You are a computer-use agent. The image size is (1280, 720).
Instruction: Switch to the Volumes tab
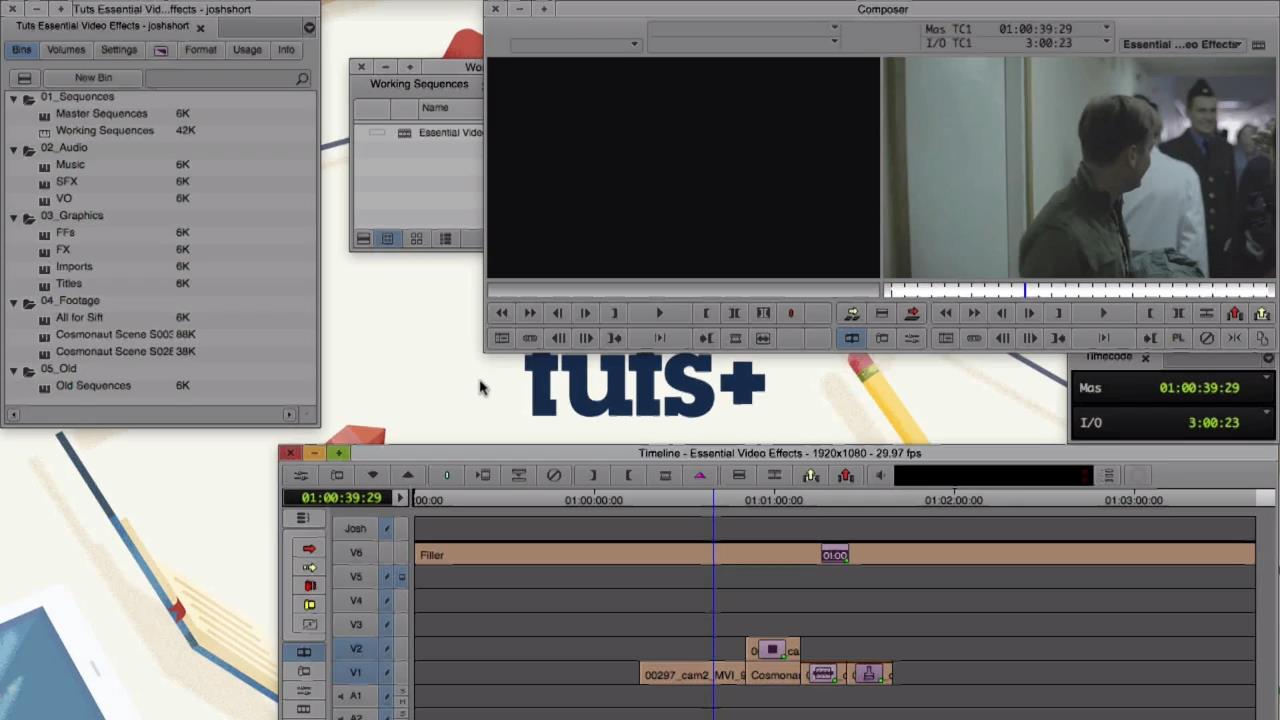pyautogui.click(x=66, y=50)
